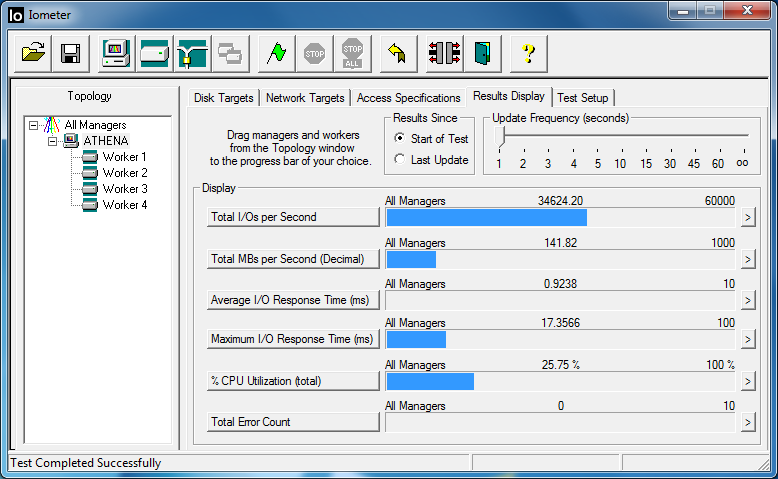Click the 17.3566 maximum response value
This screenshot has height=479, width=778.
tap(560, 323)
